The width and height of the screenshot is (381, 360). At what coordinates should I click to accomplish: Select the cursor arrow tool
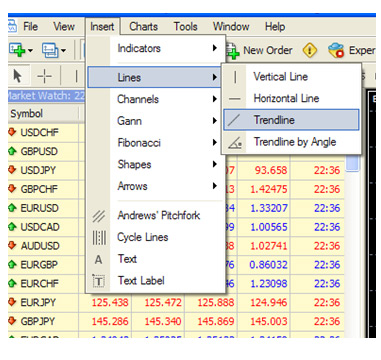[17, 77]
